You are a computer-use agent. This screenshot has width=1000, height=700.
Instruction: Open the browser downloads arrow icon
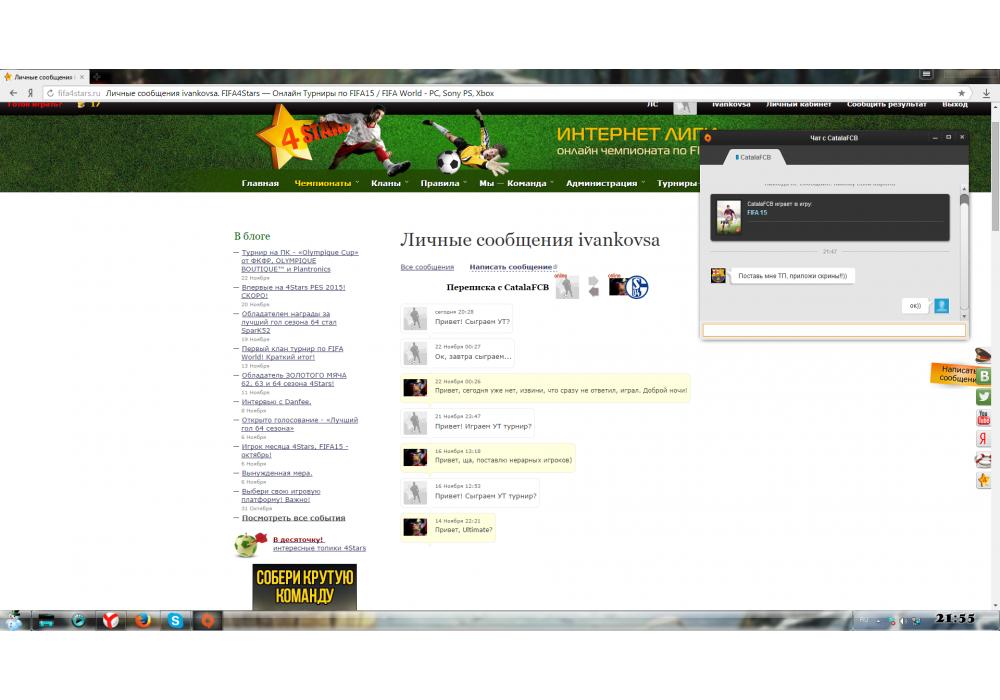coord(986,93)
